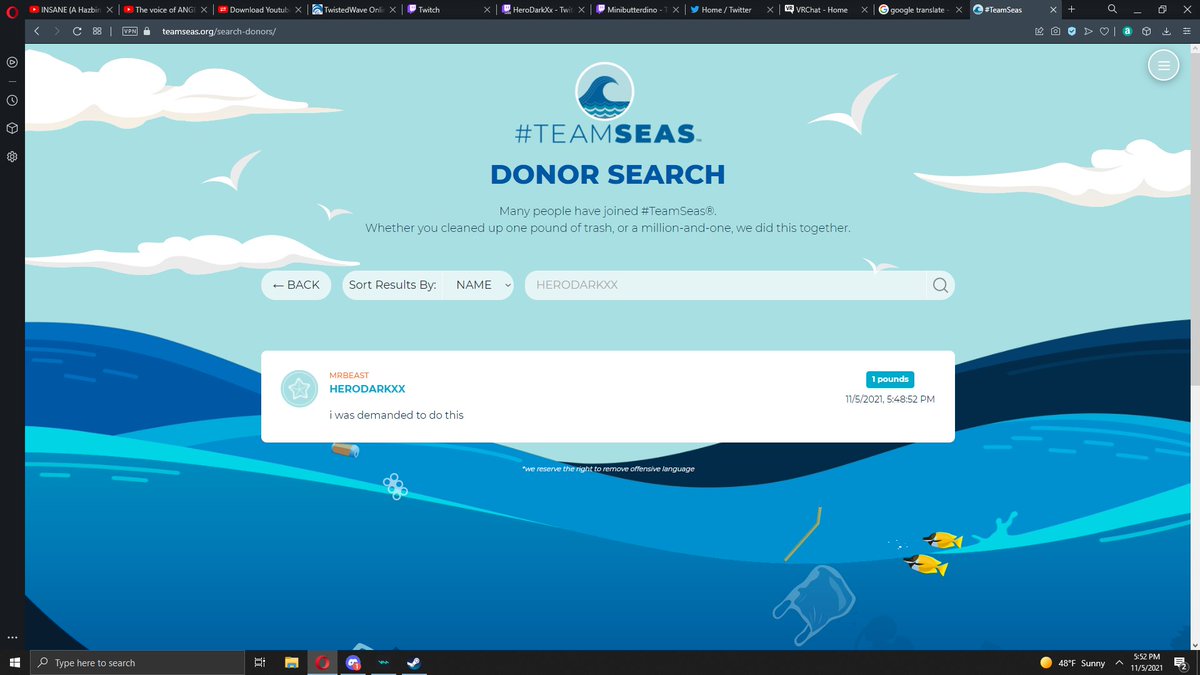Switch to the google translate tab

[920, 9]
